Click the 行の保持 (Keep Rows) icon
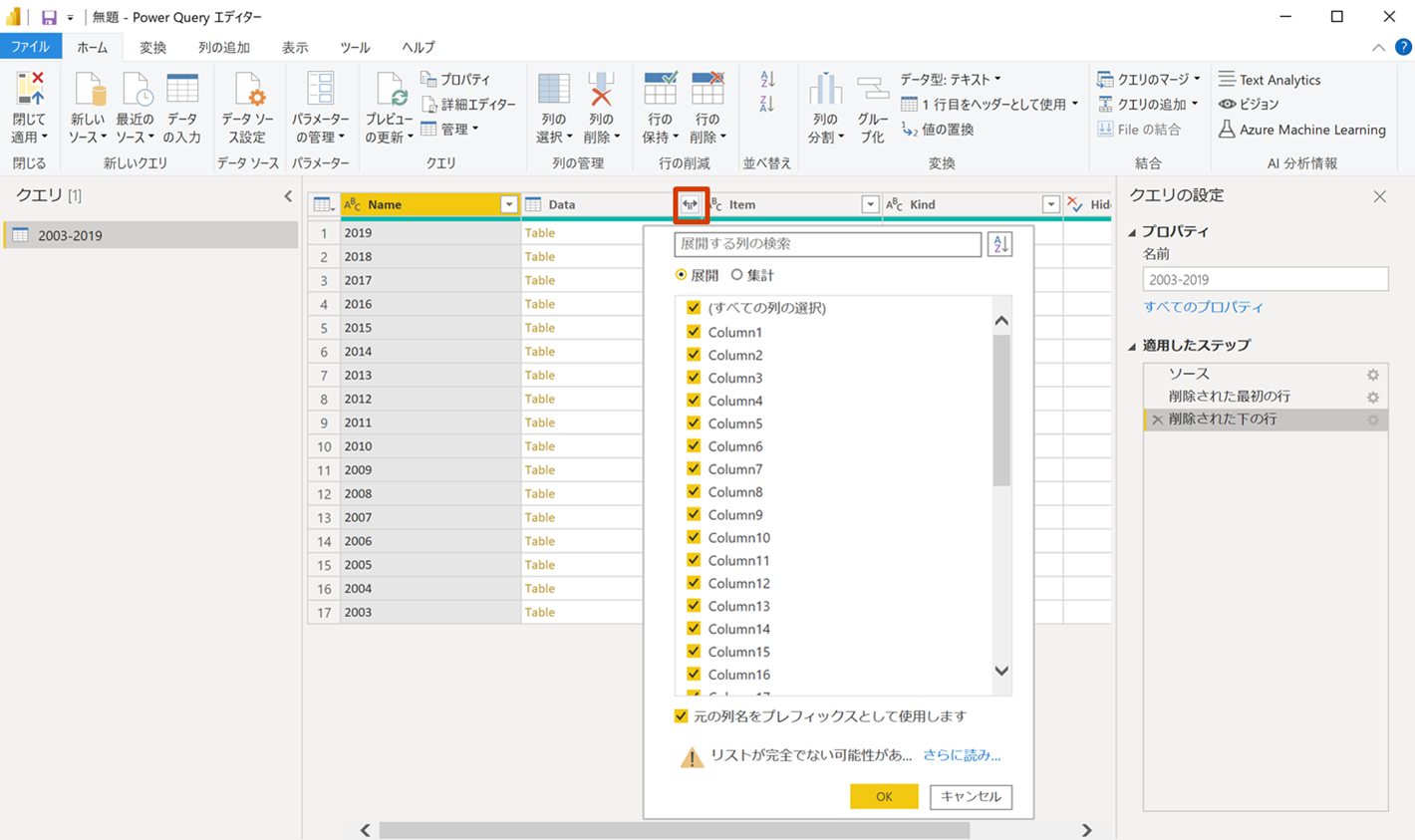The image size is (1415, 840). (660, 90)
